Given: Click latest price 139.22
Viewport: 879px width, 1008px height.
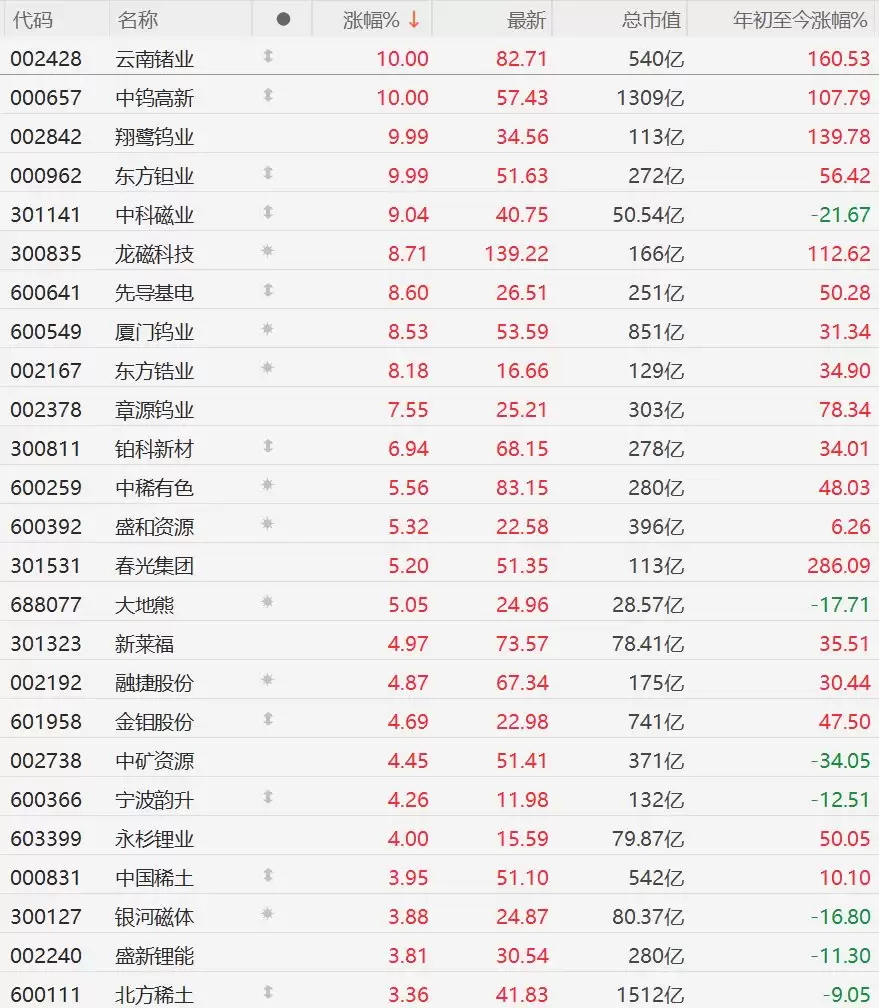Looking at the screenshot, I should [x=516, y=254].
